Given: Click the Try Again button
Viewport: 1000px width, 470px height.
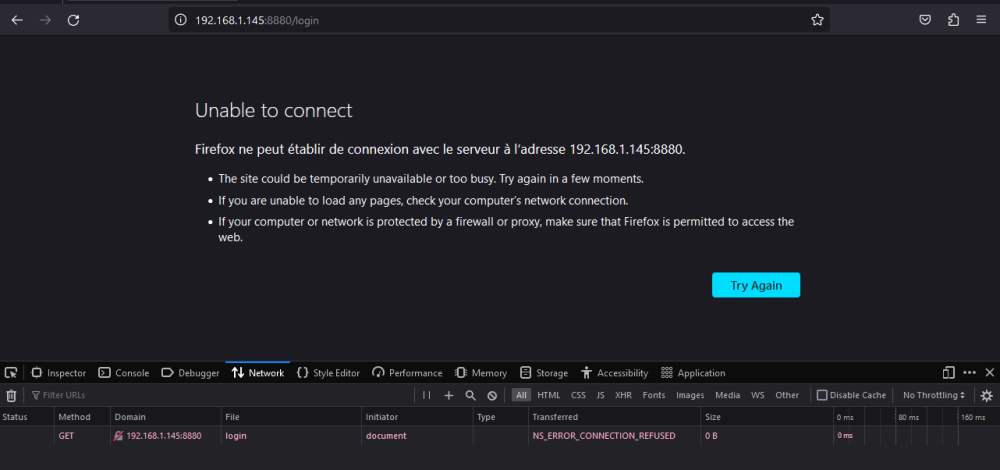Looking at the screenshot, I should point(756,285).
